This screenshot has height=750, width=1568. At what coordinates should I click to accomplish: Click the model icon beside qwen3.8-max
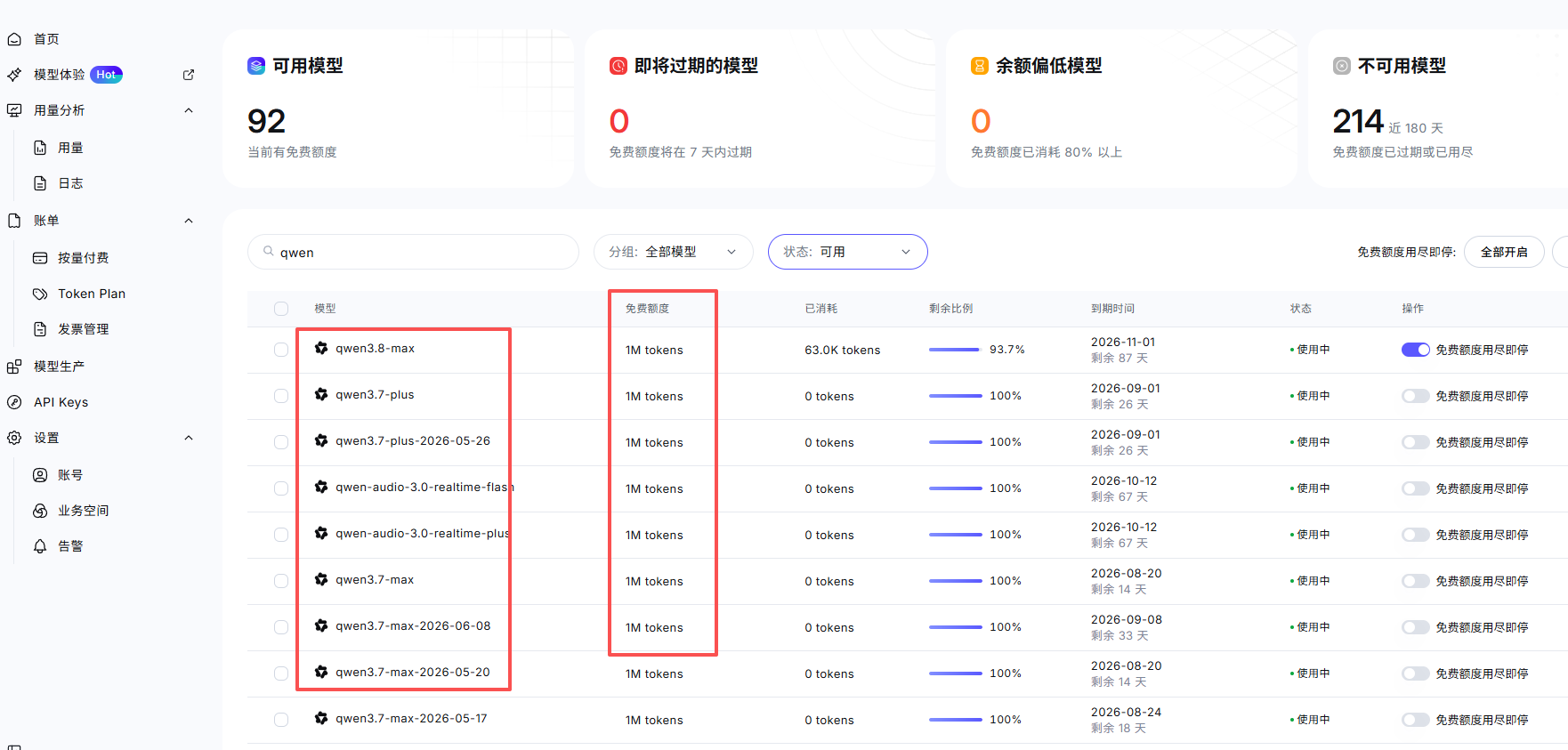click(321, 349)
